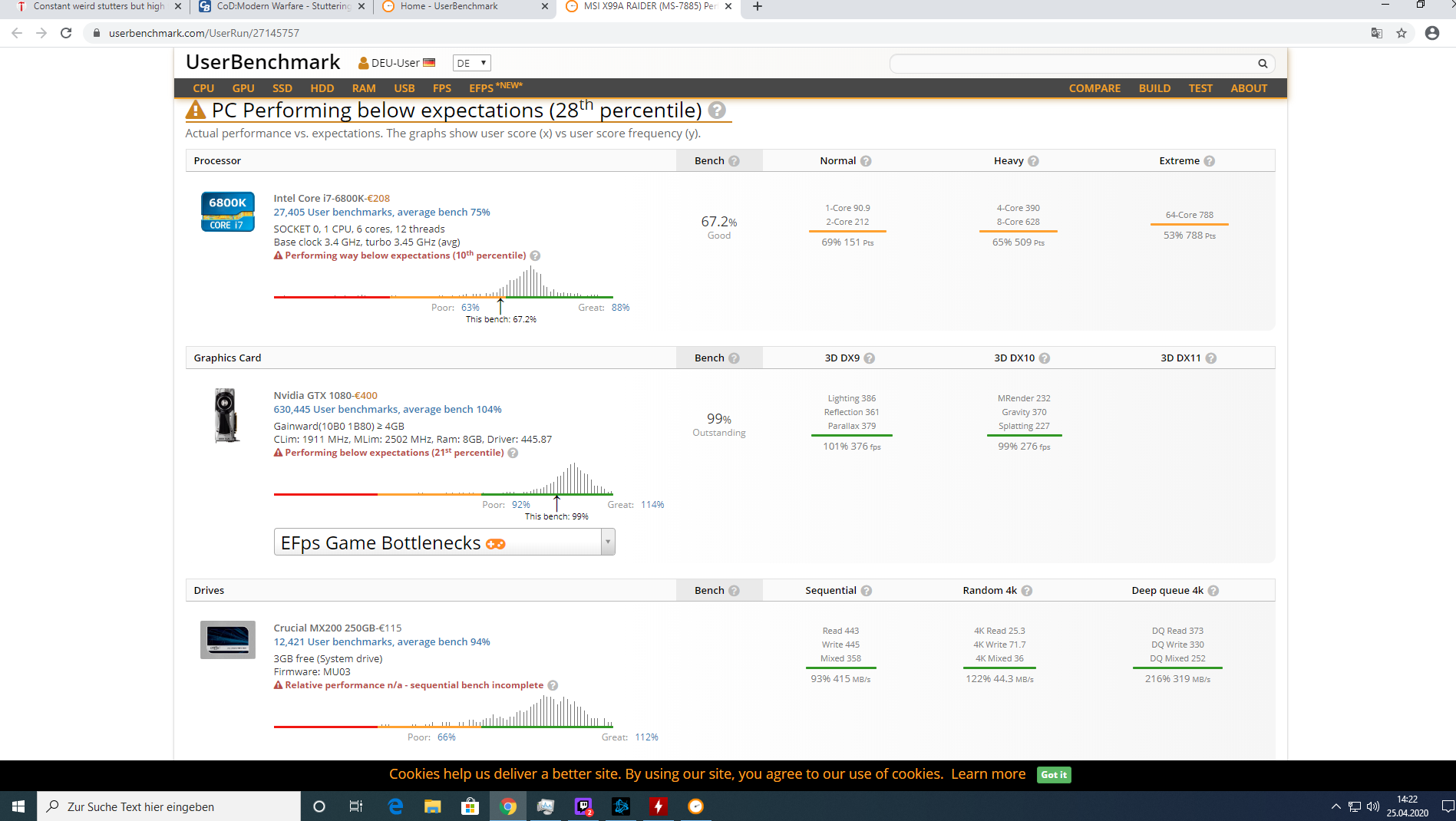The width and height of the screenshot is (1456, 821).
Task: Open help for PC percentile heading
Action: [x=717, y=110]
